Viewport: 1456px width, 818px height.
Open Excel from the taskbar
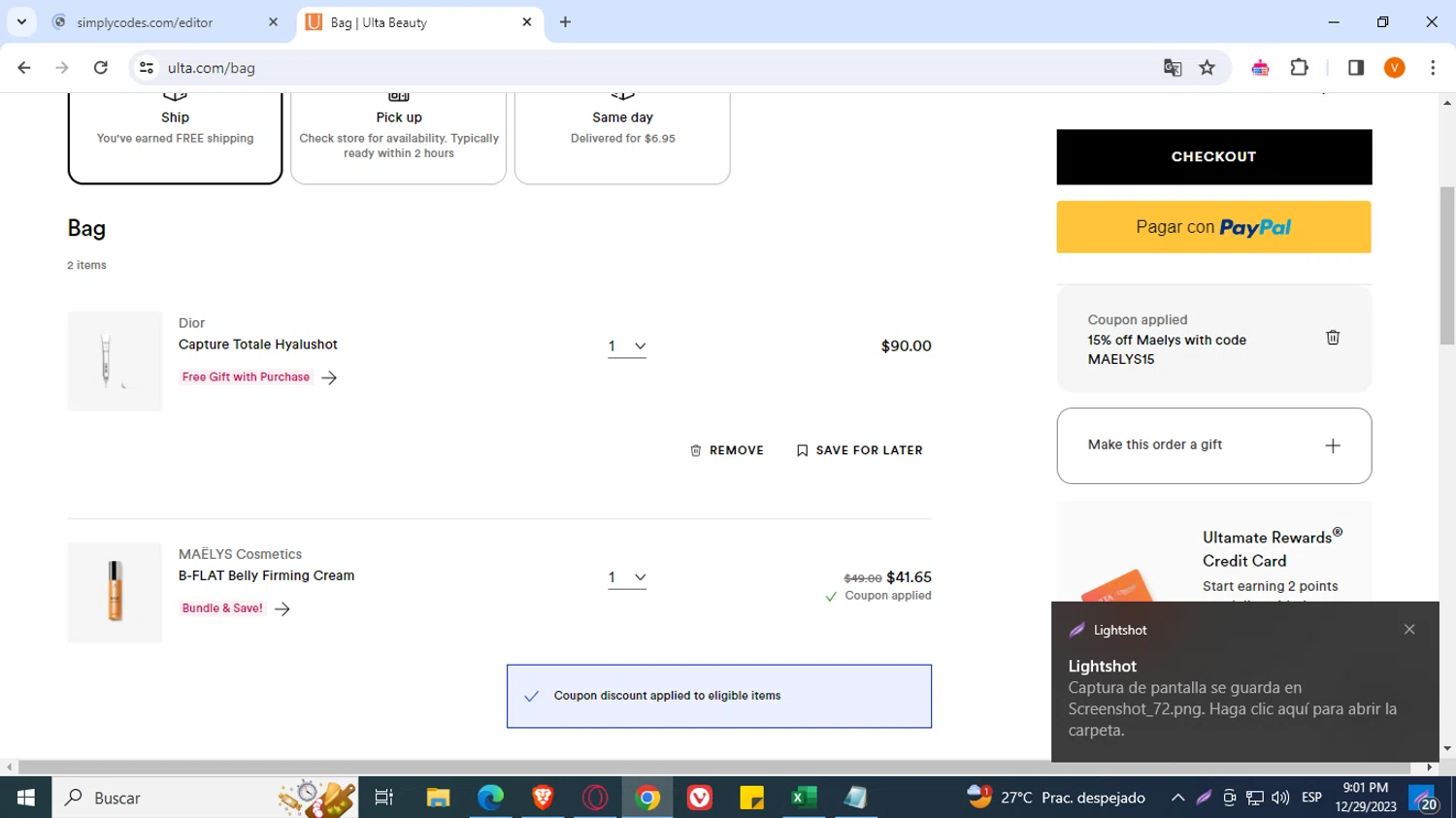(804, 798)
